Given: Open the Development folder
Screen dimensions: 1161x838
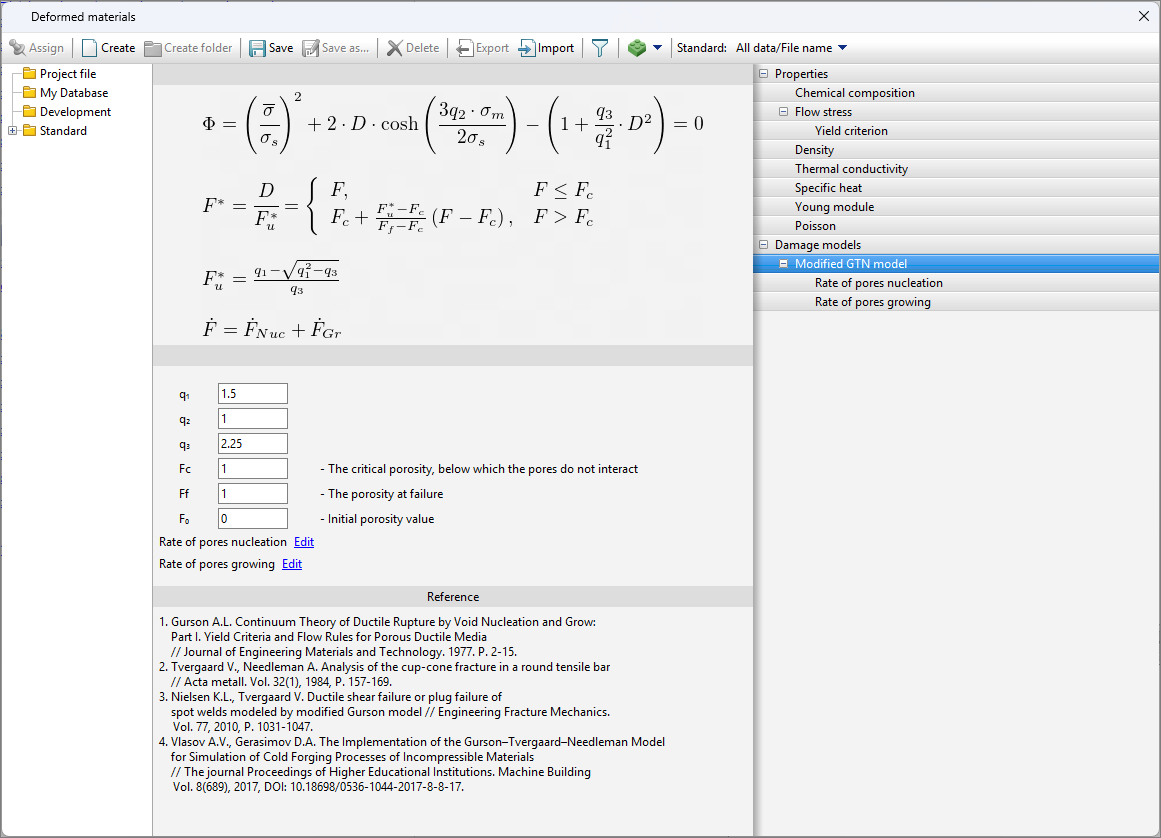Looking at the screenshot, I should point(75,112).
